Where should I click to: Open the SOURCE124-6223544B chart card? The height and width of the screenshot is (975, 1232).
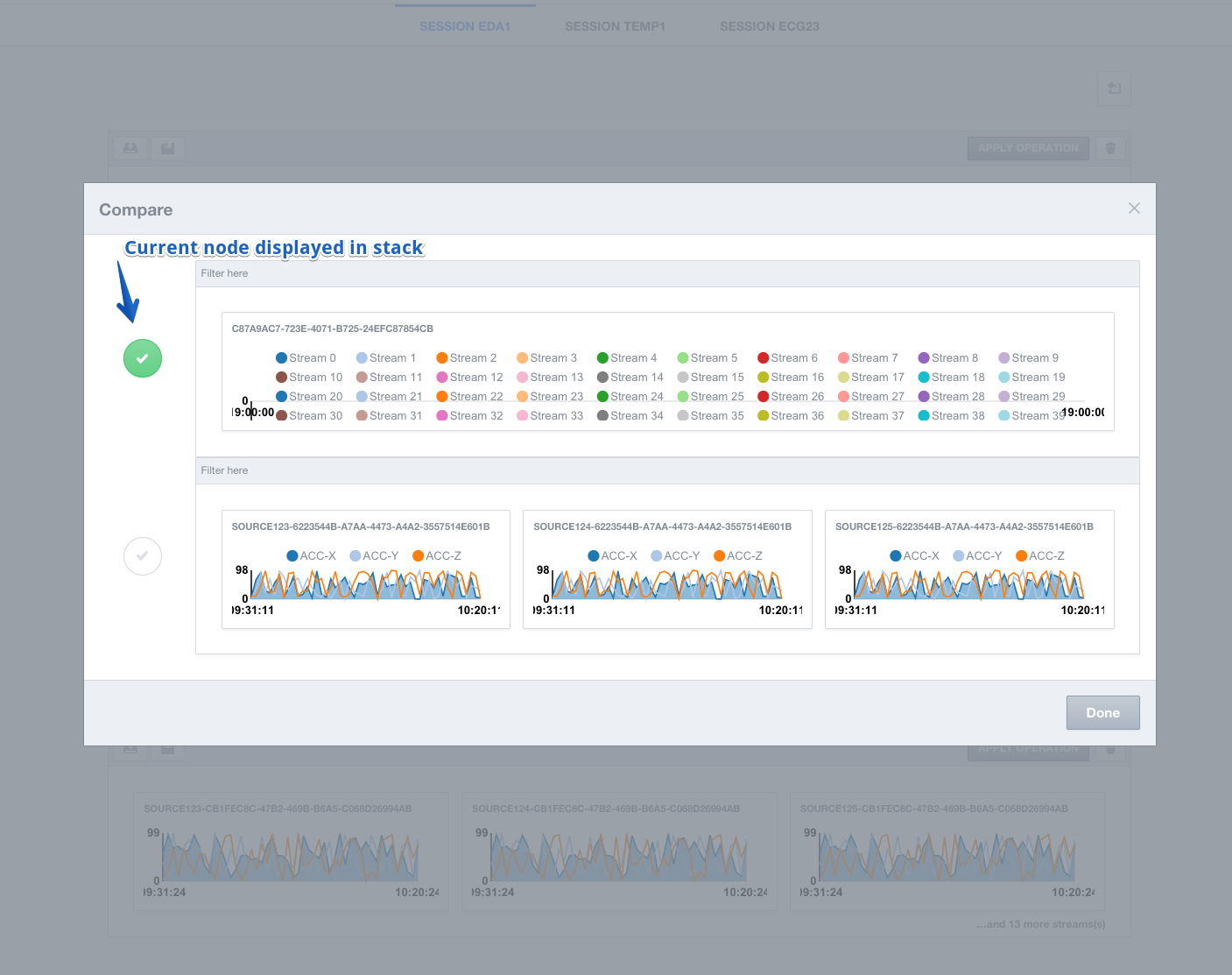(667, 569)
